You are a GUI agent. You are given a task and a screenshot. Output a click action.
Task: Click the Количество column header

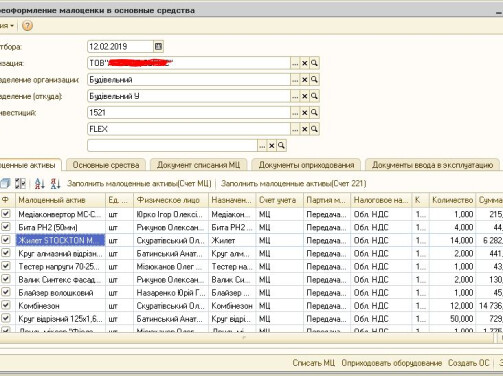452,200
